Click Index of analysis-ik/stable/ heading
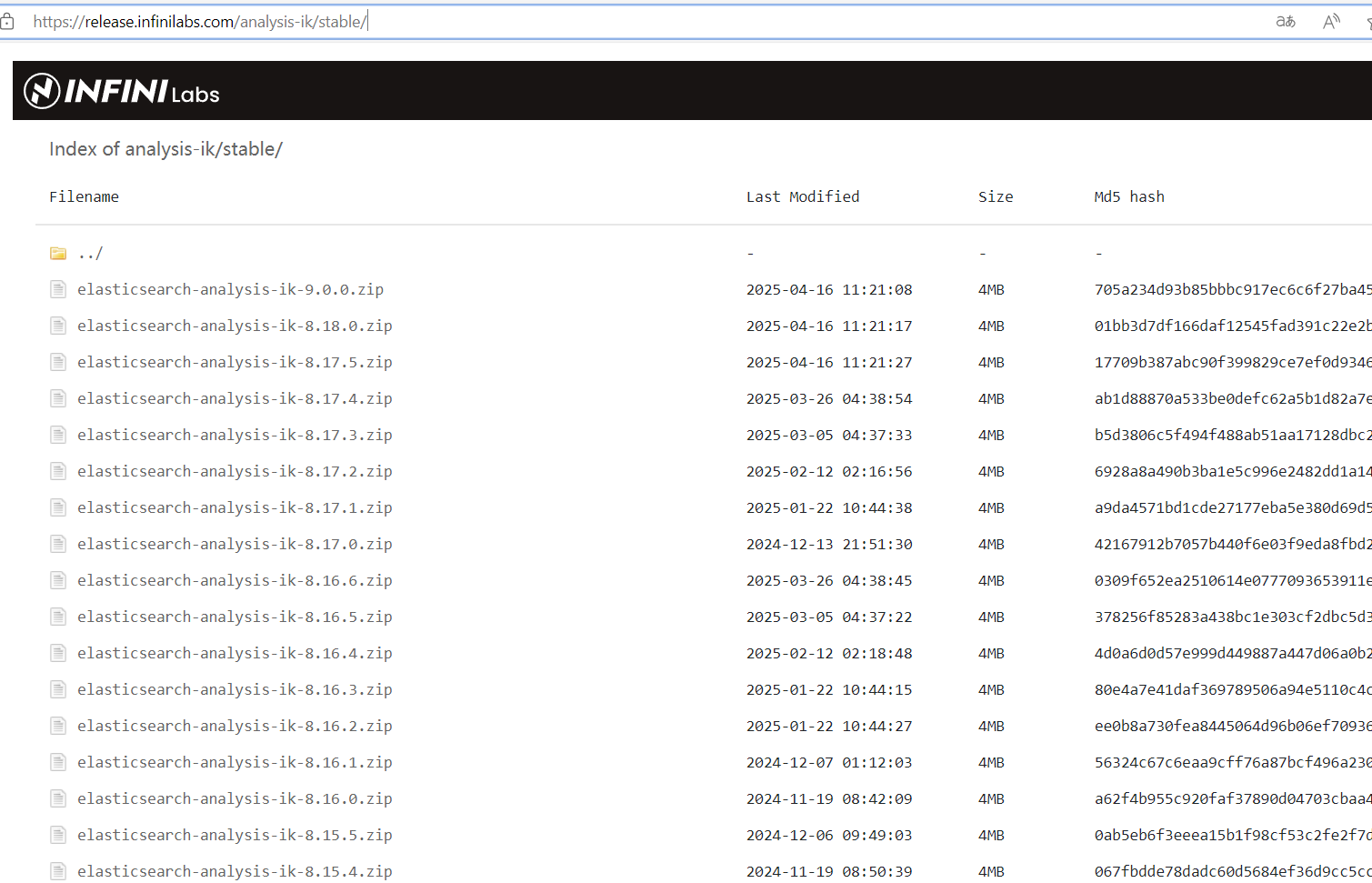 [x=165, y=149]
